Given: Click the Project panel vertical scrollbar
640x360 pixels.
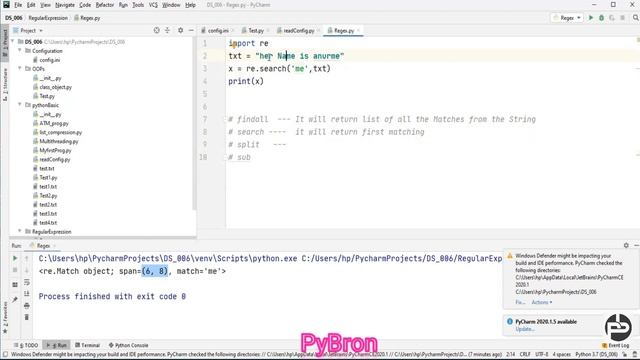Looking at the screenshot, I should (x=194, y=122).
